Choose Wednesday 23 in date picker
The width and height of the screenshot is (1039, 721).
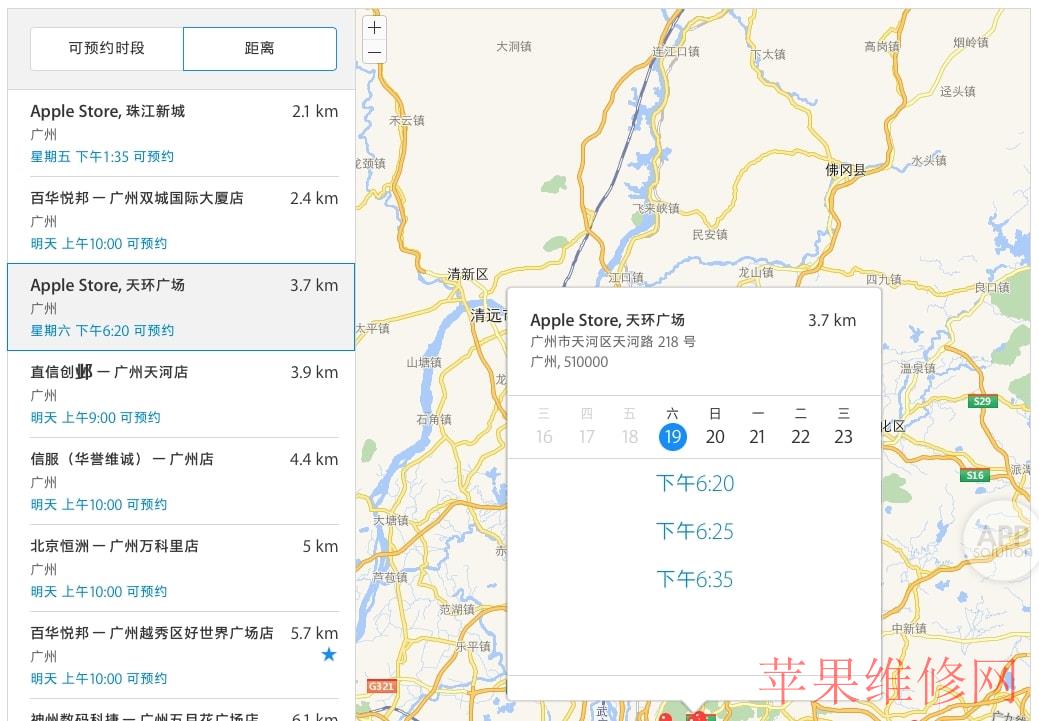pos(843,436)
